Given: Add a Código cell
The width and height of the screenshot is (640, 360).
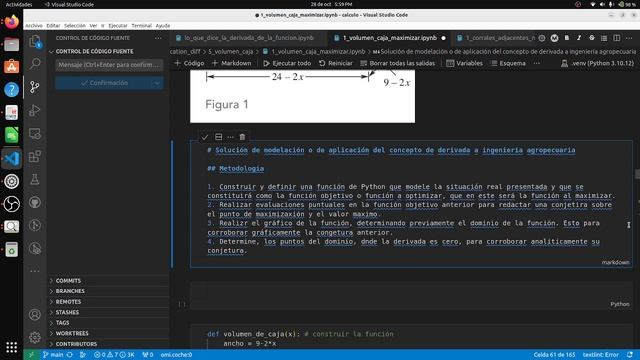Looking at the screenshot, I should [189, 63].
